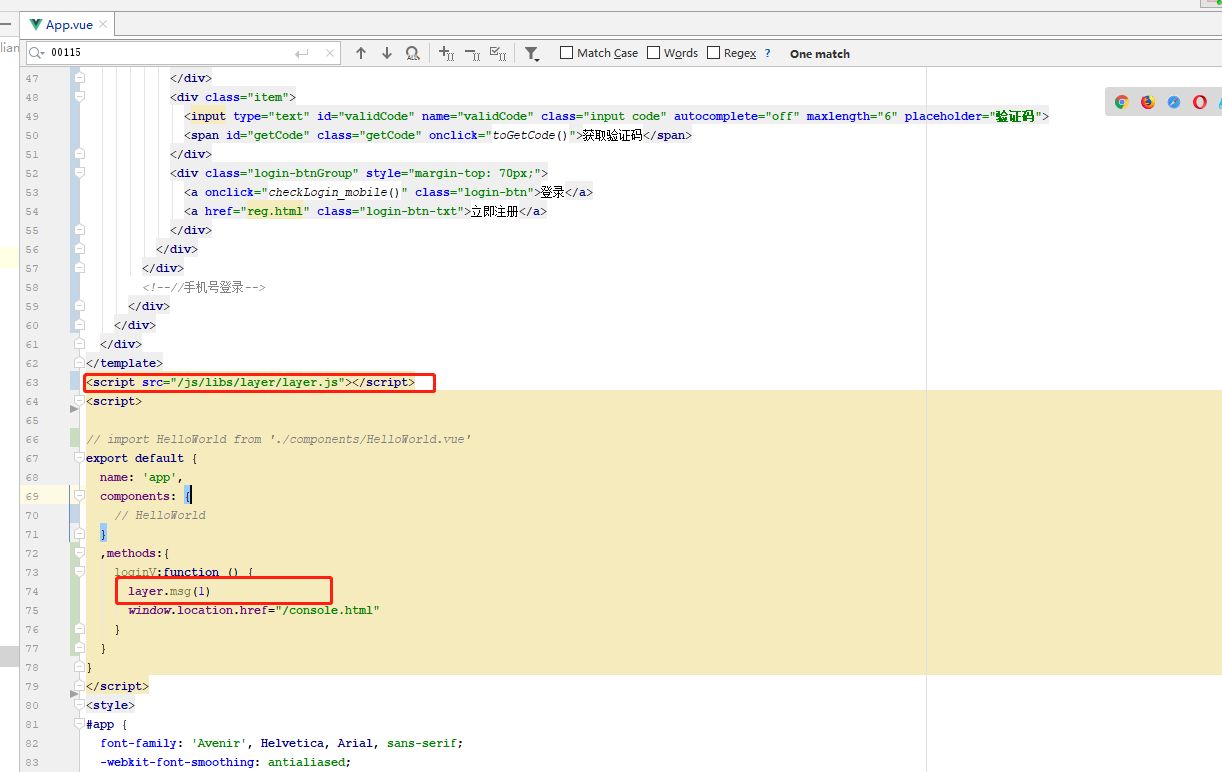
Task: Open in Firefox browser icon
Action: click(x=1148, y=102)
